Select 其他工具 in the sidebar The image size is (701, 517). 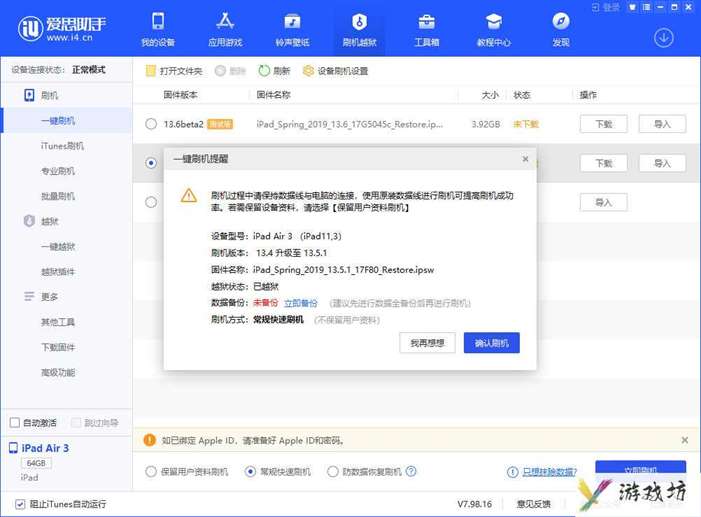click(x=58, y=322)
